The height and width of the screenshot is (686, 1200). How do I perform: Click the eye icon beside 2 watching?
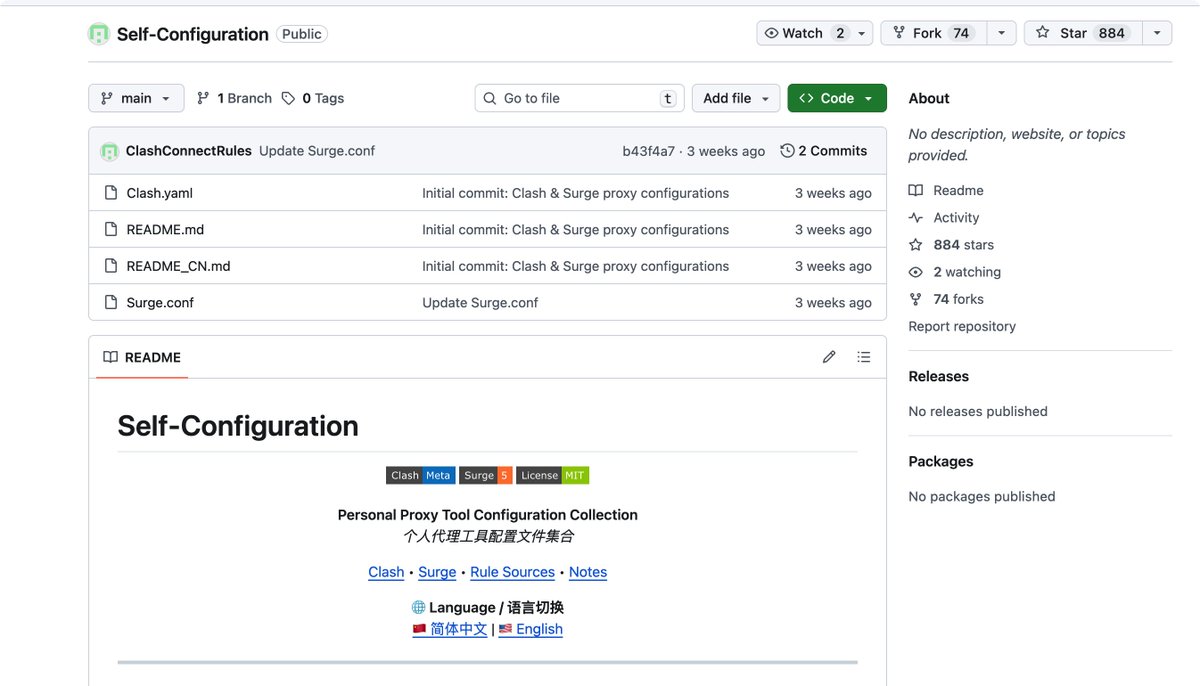915,272
